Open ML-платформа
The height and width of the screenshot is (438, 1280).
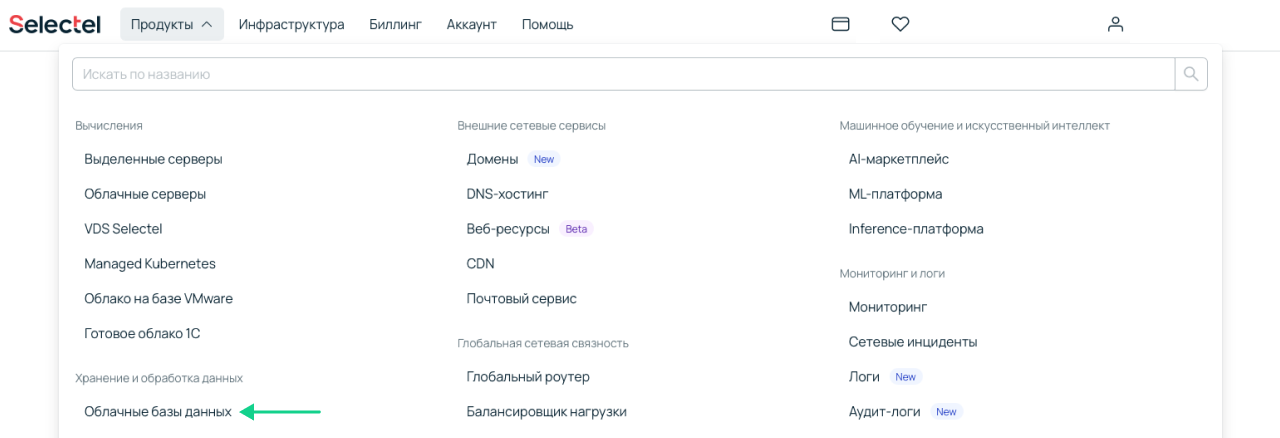pyautogui.click(x=895, y=194)
